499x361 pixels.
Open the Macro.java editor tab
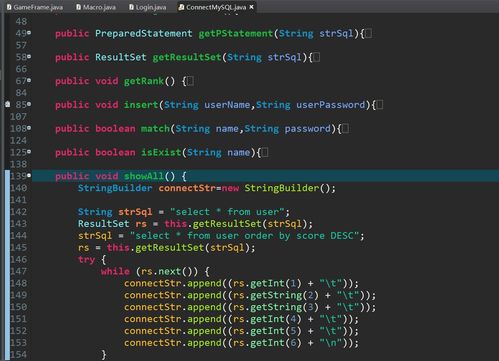[x=96, y=7]
